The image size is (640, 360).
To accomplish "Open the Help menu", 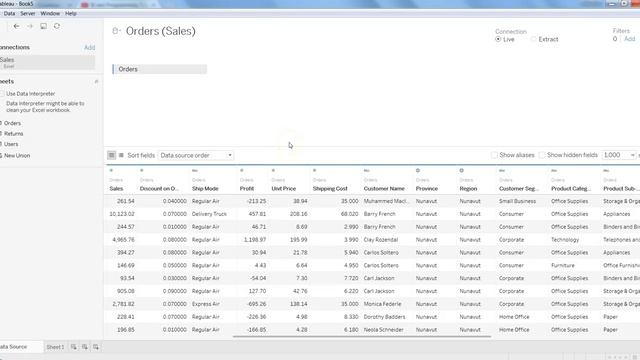I will 71,13.
